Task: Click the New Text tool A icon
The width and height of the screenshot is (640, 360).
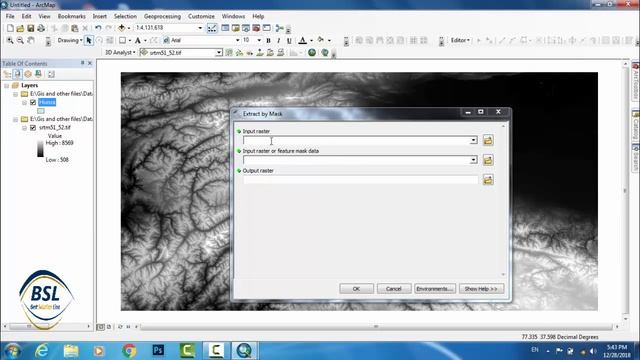Action: point(138,40)
